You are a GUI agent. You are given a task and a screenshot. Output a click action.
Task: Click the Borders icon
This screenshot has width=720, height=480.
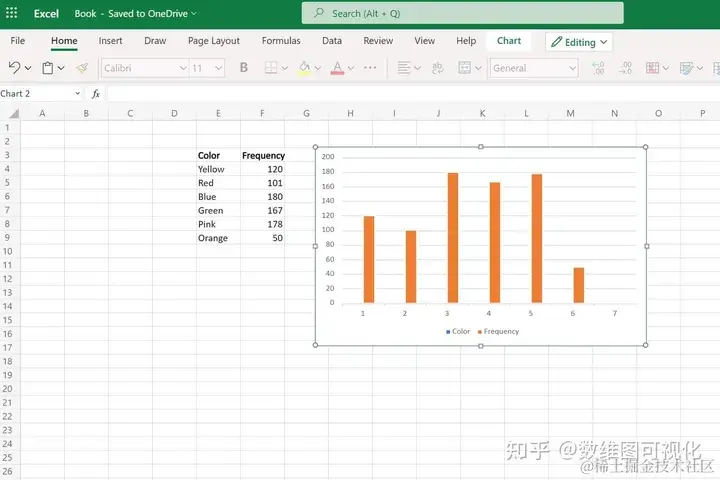[x=271, y=68]
